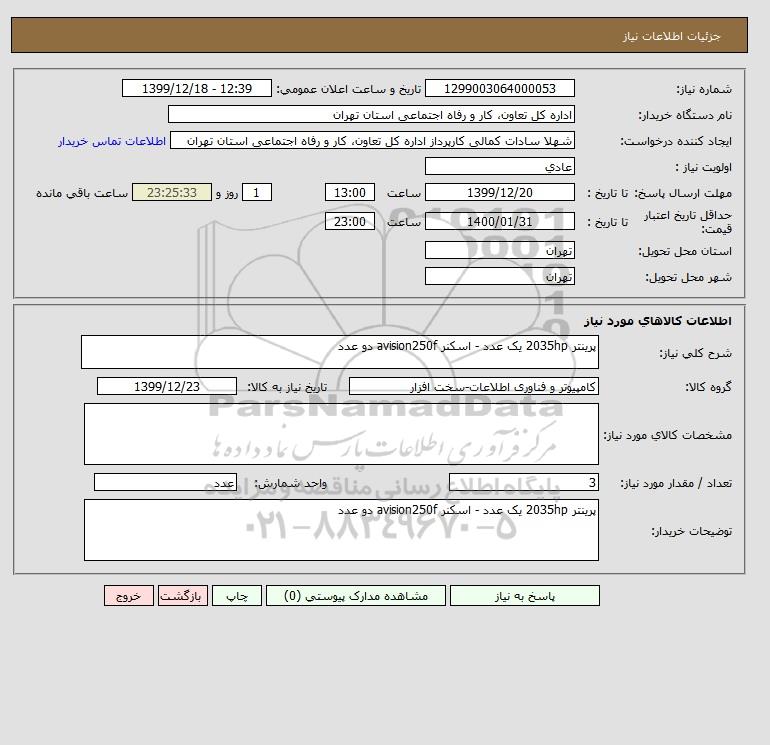Open مشاهده مدارک پیوستی (0) button
Screen dimensions: 770x745
click(x=356, y=595)
